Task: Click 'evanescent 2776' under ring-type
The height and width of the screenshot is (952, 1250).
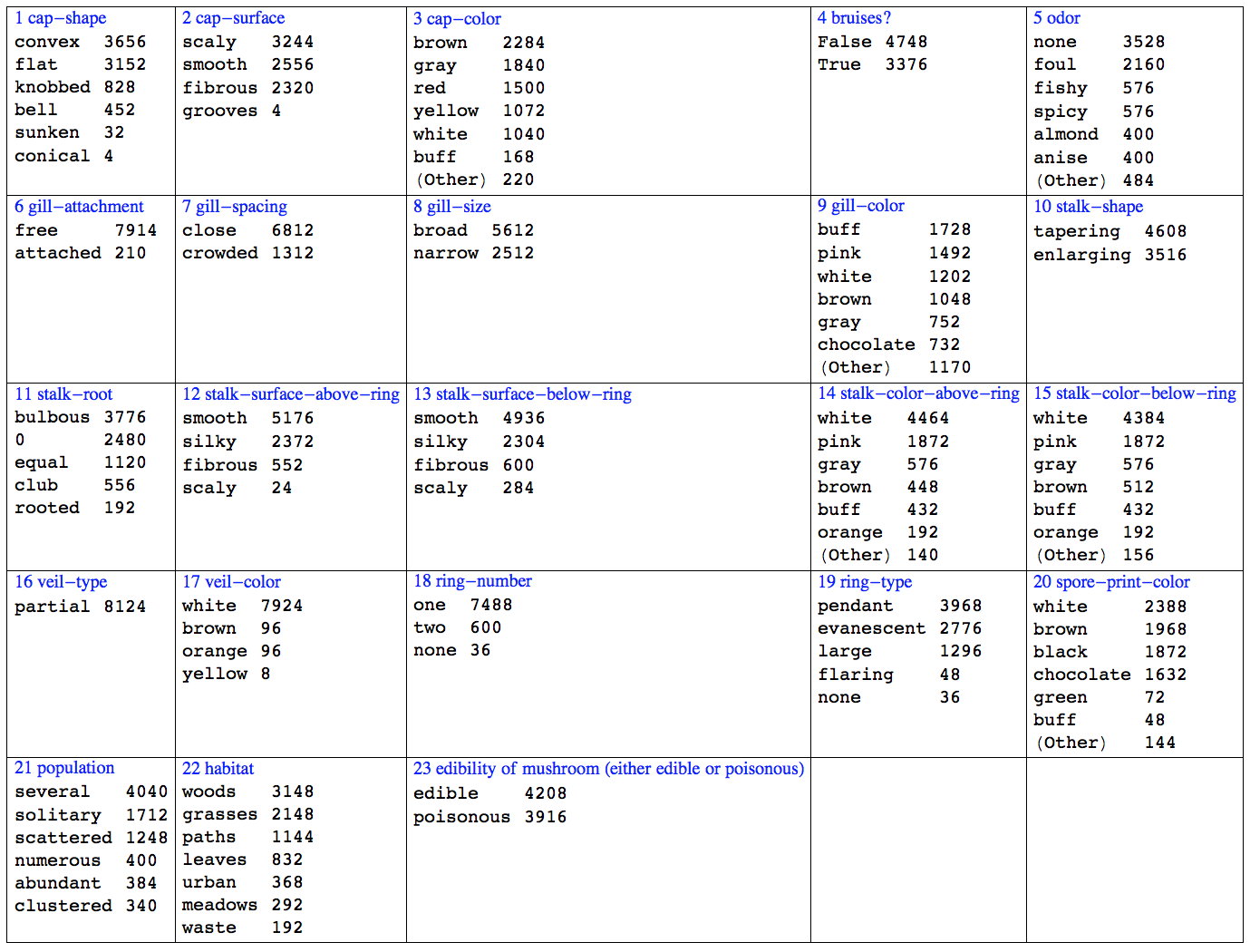Action: (x=899, y=628)
